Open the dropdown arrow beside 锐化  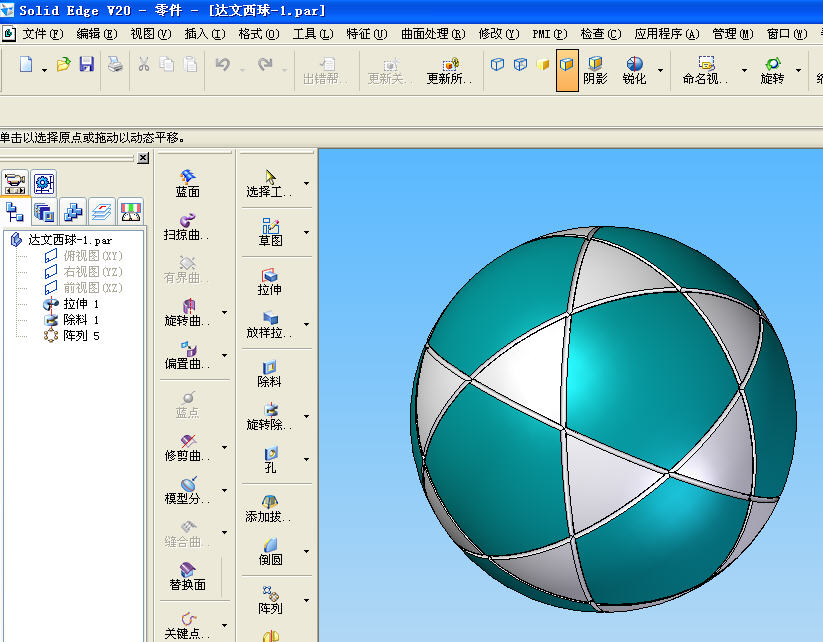(660, 70)
